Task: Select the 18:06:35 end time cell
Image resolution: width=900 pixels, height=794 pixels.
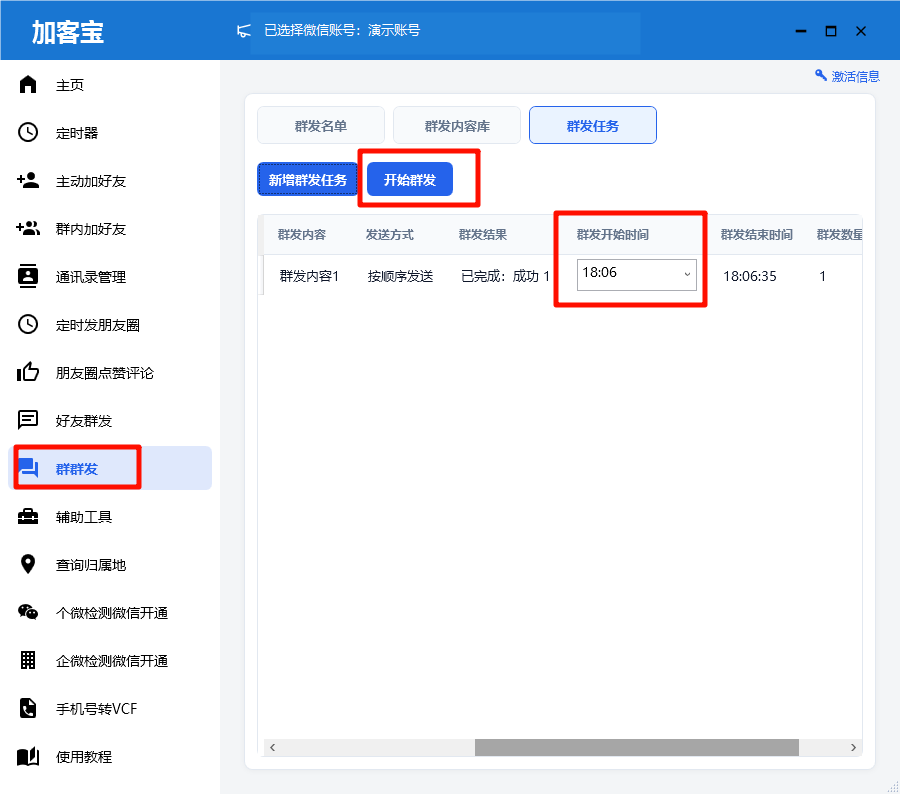Action: (x=750, y=276)
